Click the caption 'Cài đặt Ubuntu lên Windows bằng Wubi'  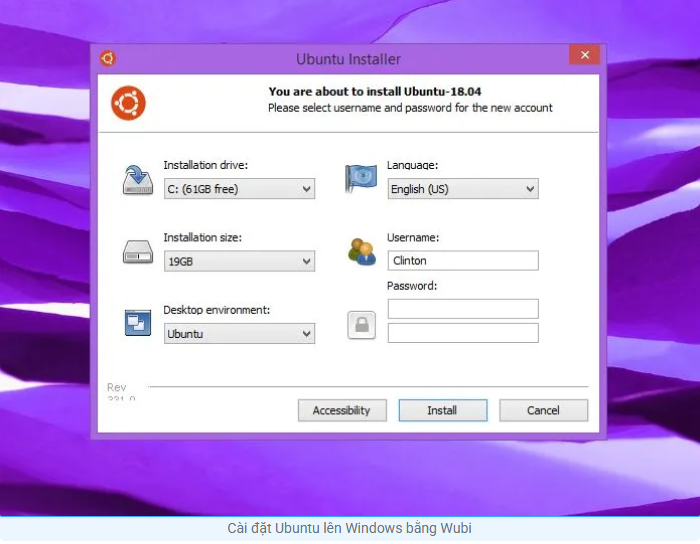pos(349,528)
